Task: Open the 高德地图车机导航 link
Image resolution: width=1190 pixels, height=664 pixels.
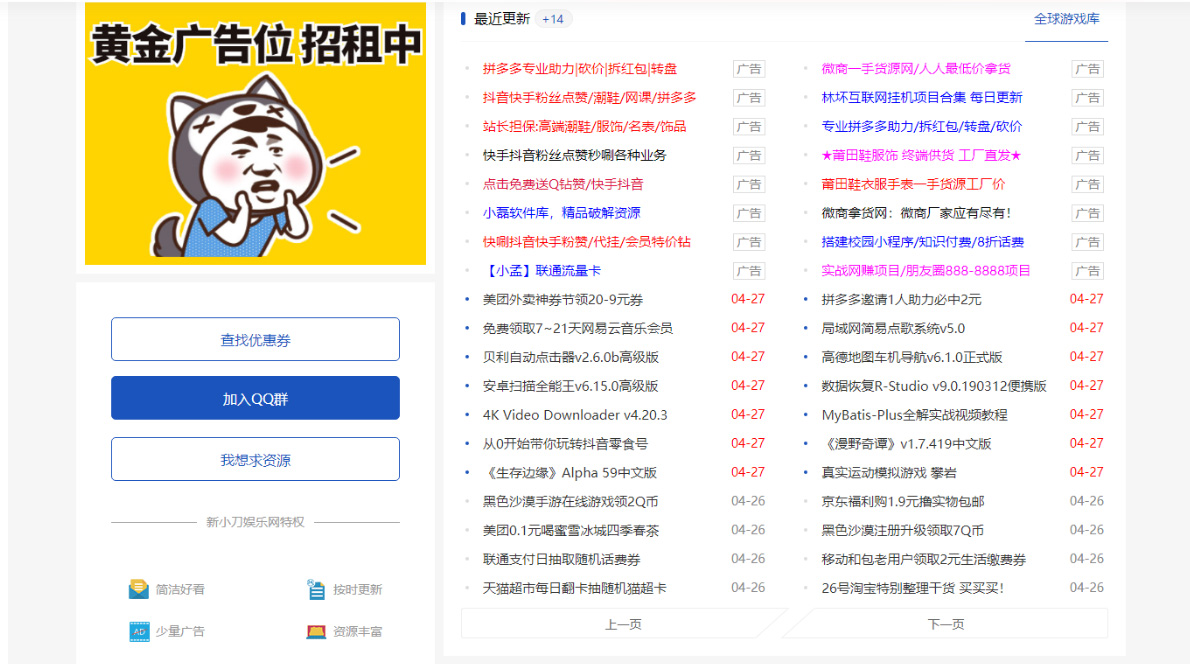Action: point(914,356)
